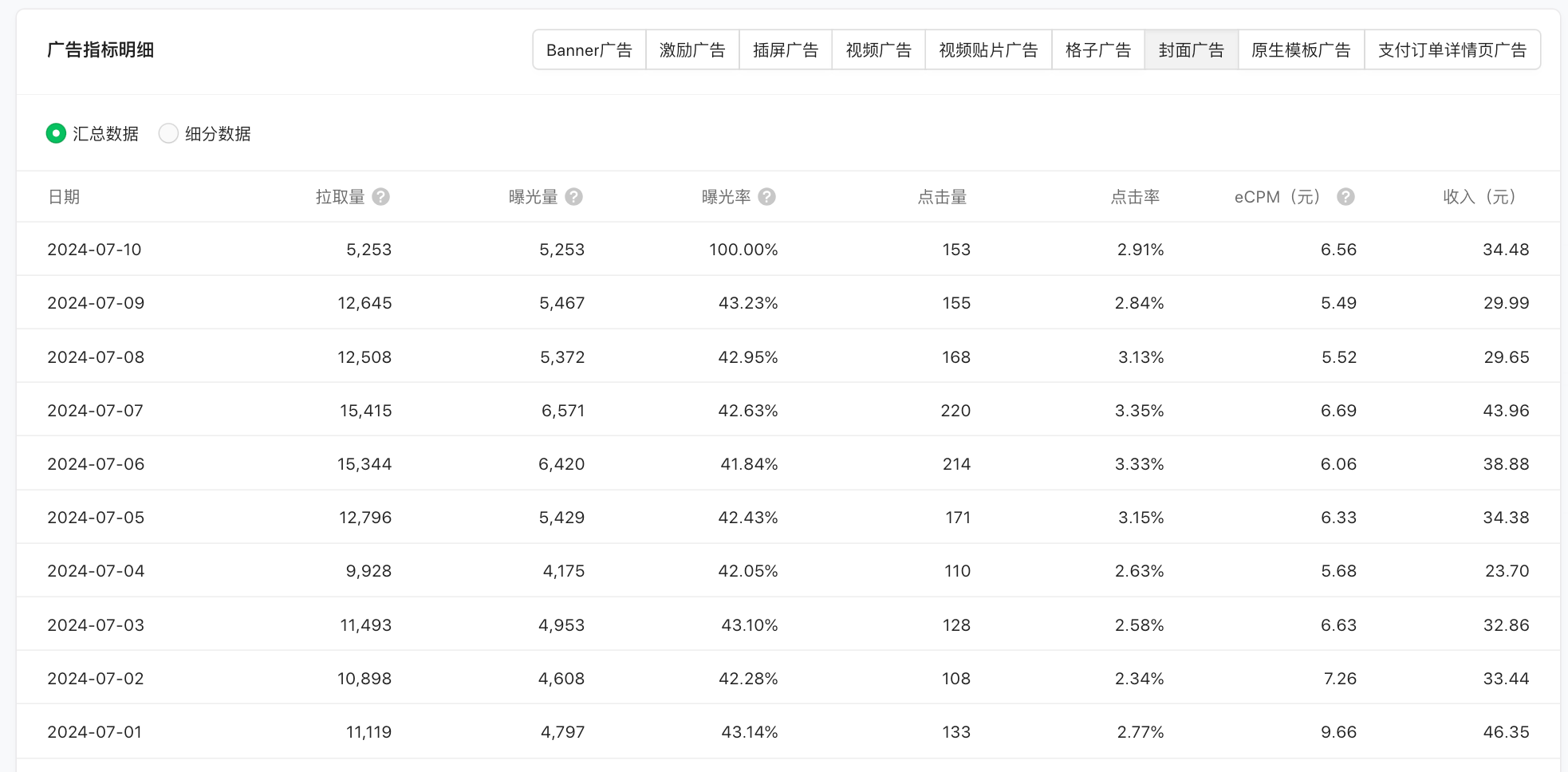This screenshot has height=772, width=1568.
Task: Select the 2024-07-07 date cell
Action: pos(95,411)
